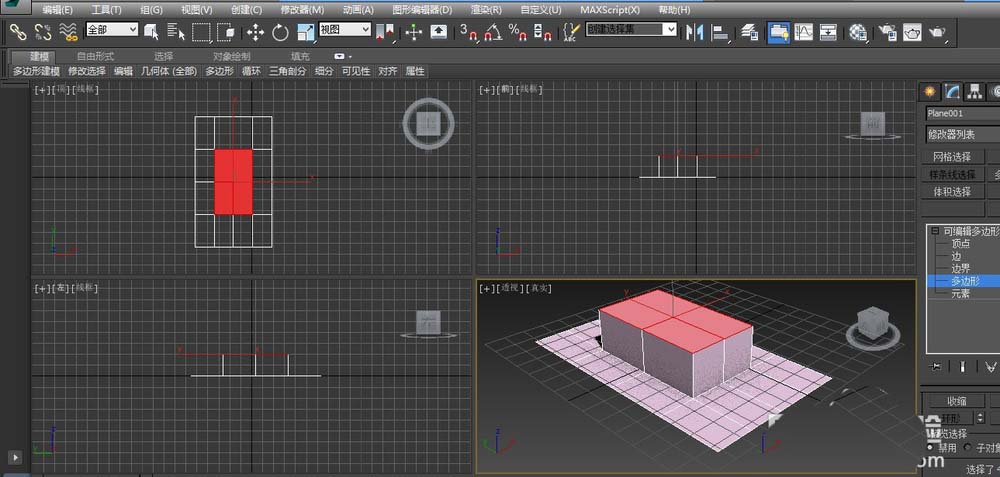Viewport: 1000px width, 477px height.
Task: Click the Select by Name list icon
Action: click(175, 31)
